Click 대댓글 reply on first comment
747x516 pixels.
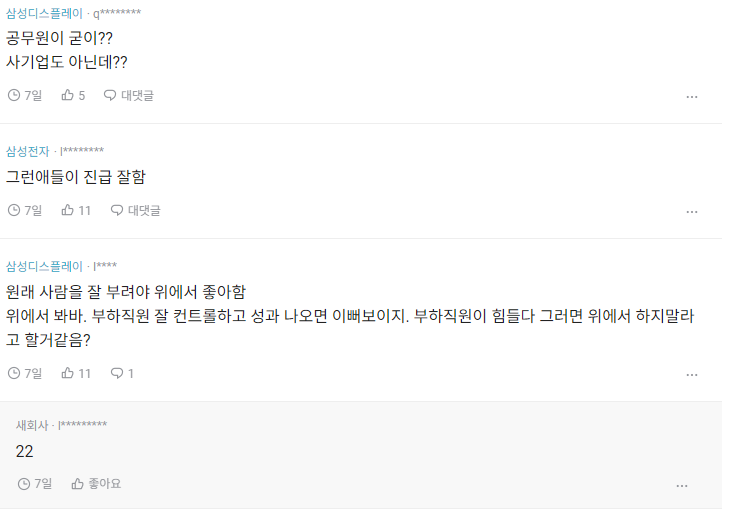tap(129, 95)
